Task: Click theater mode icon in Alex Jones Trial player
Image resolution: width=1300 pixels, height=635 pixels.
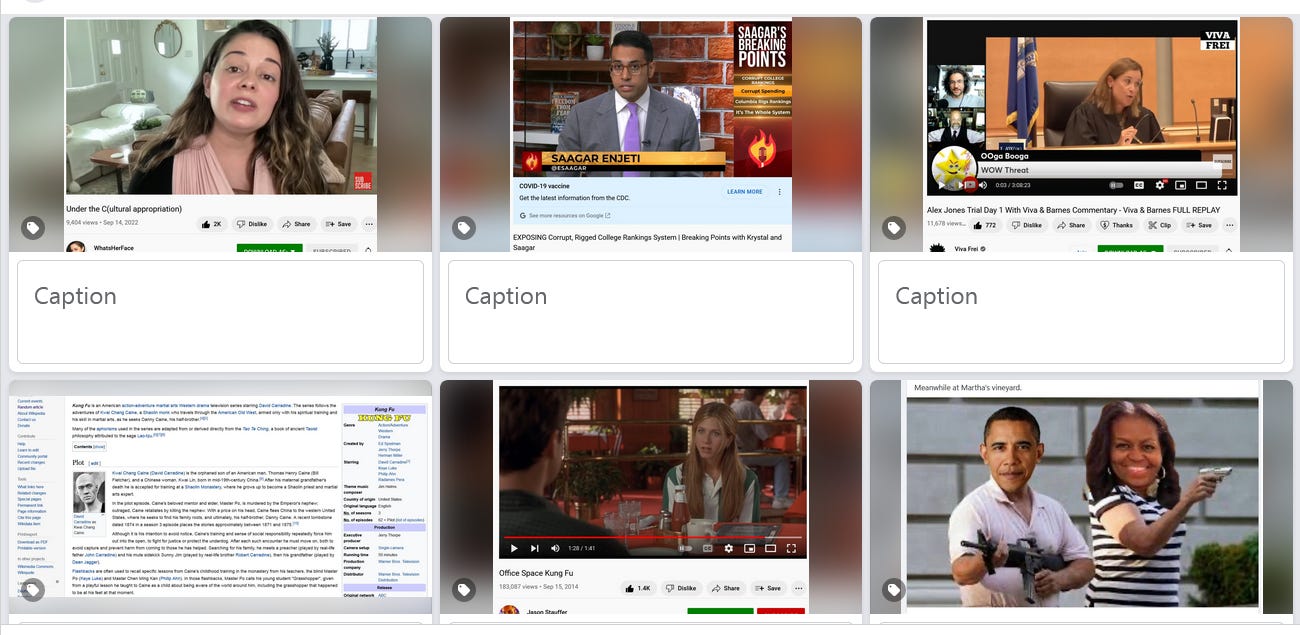Action: coord(1201,185)
